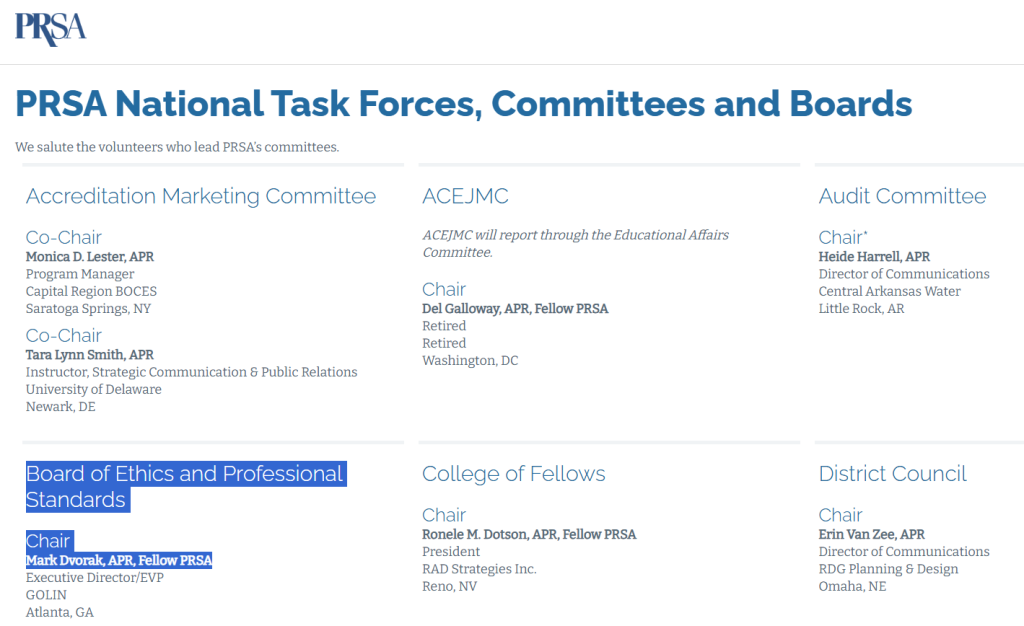The image size is (1024, 626).
Task: Click RDG Planning & Design text
Action: (888, 569)
